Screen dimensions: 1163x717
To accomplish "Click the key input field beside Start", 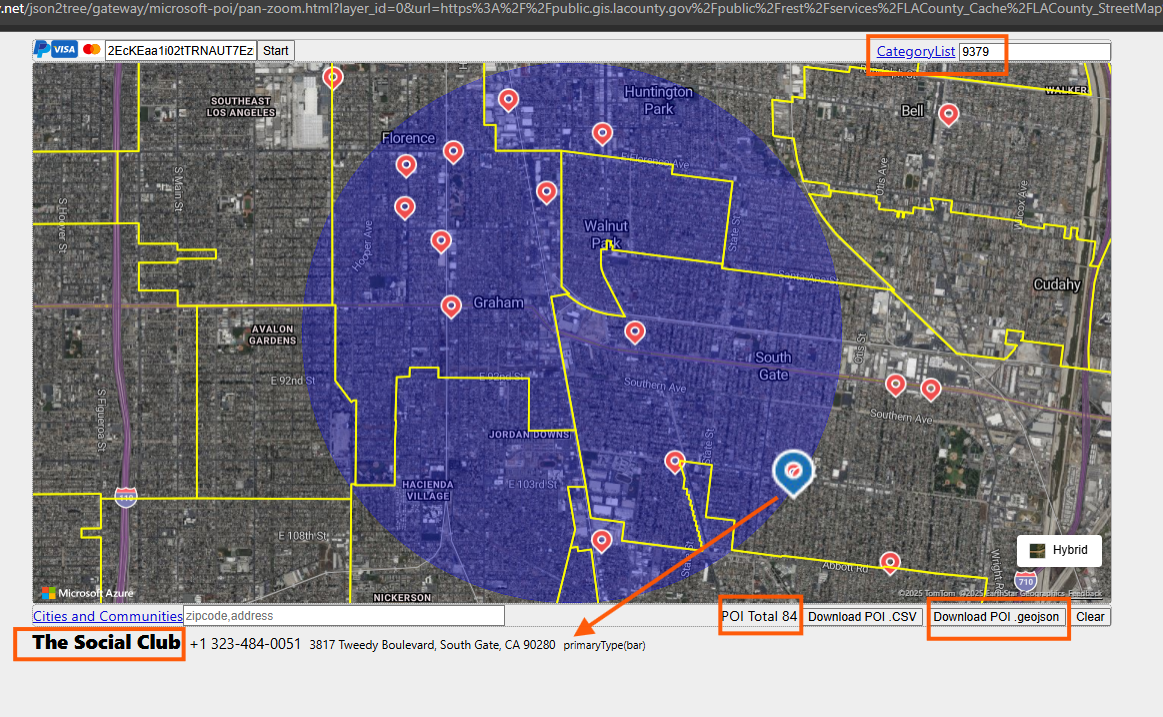I will 180,50.
